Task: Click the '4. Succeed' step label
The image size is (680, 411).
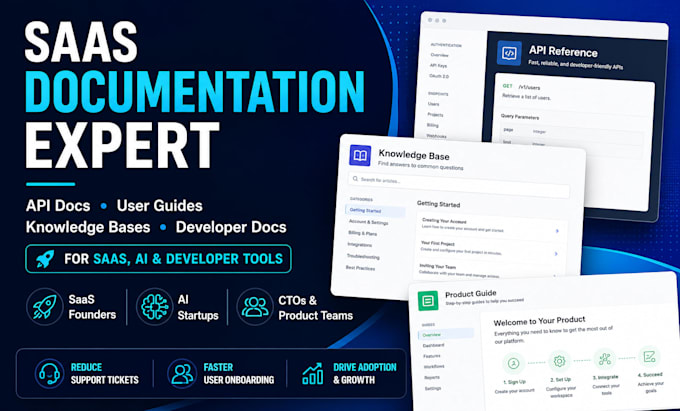Action: tap(650, 375)
